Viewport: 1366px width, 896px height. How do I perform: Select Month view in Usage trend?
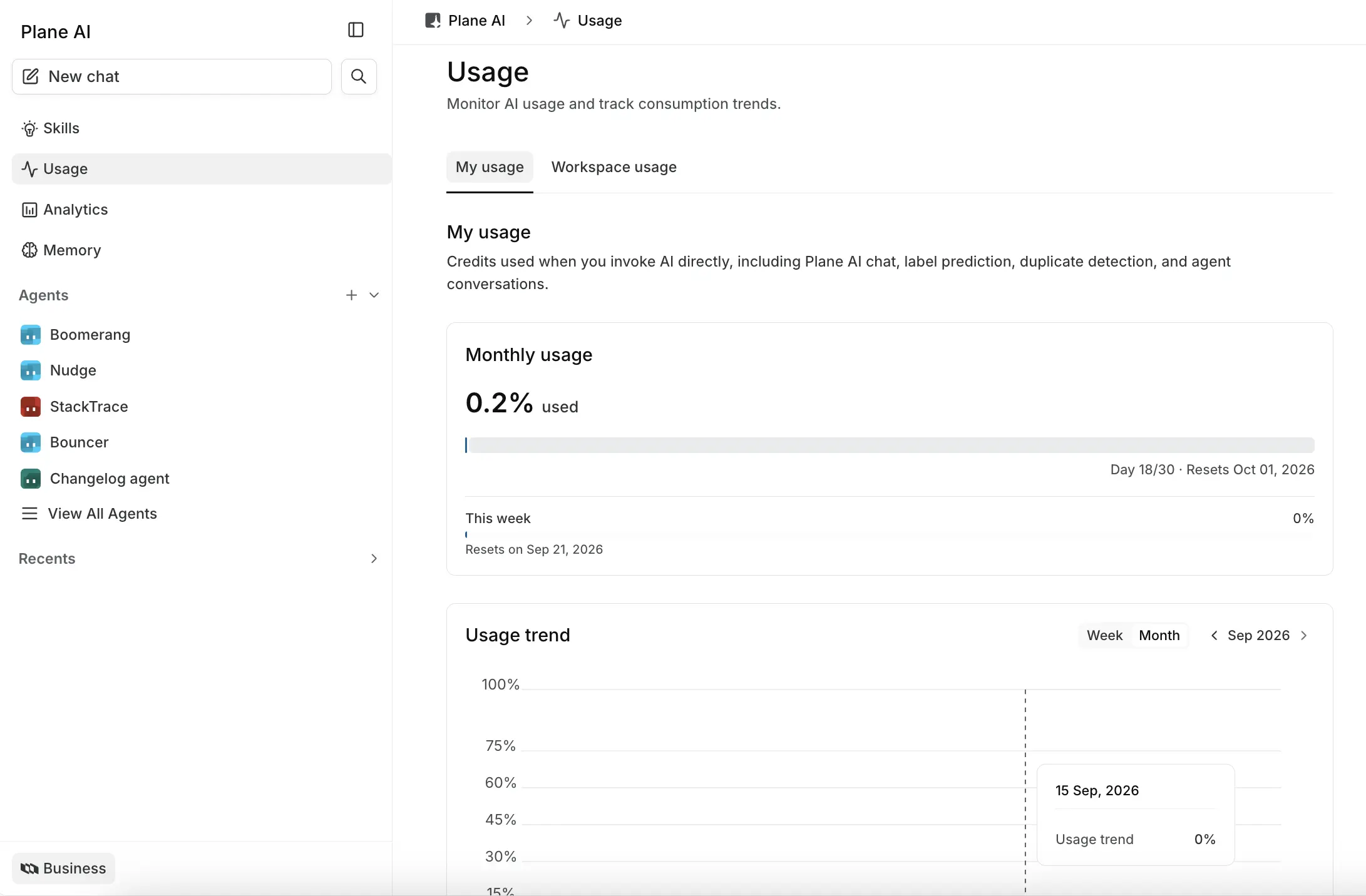coord(1159,636)
